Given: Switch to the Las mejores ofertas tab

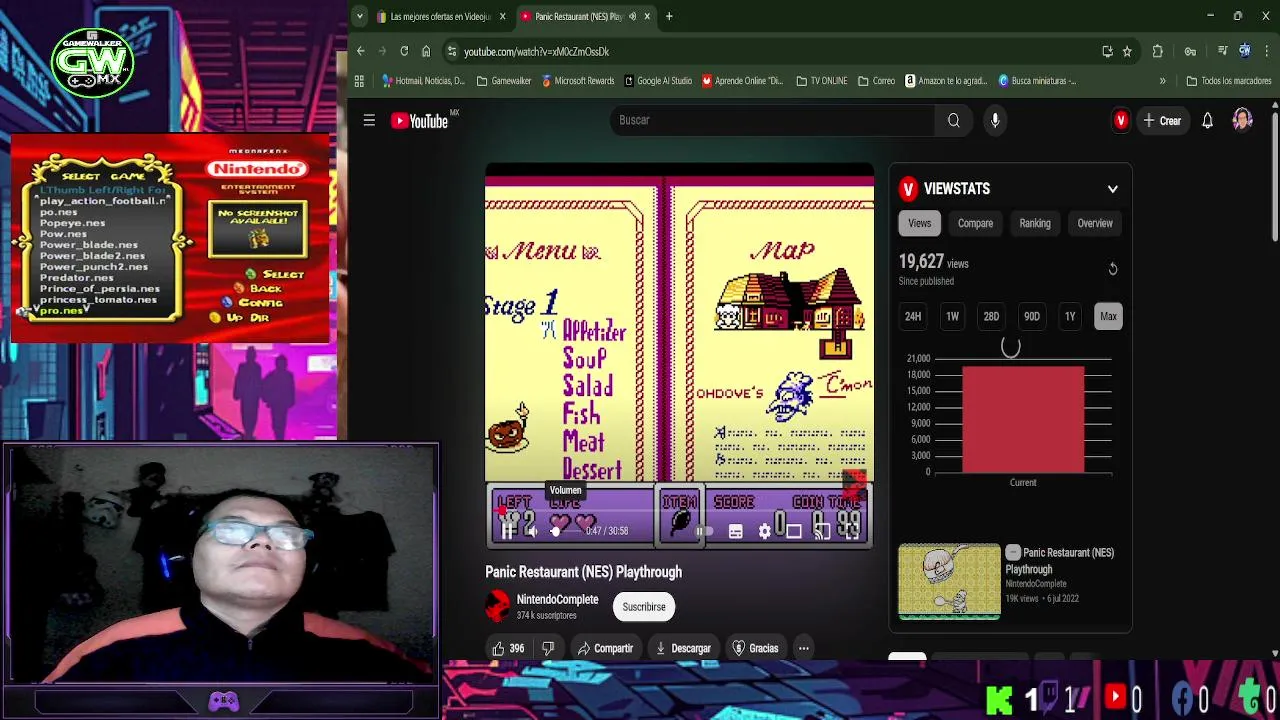Looking at the screenshot, I should point(441,16).
